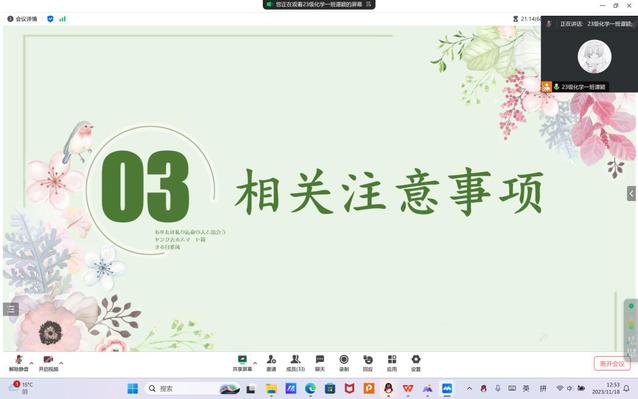638x399 pixels.
Task: Open the notification bell in tray
Action: click(x=627, y=389)
